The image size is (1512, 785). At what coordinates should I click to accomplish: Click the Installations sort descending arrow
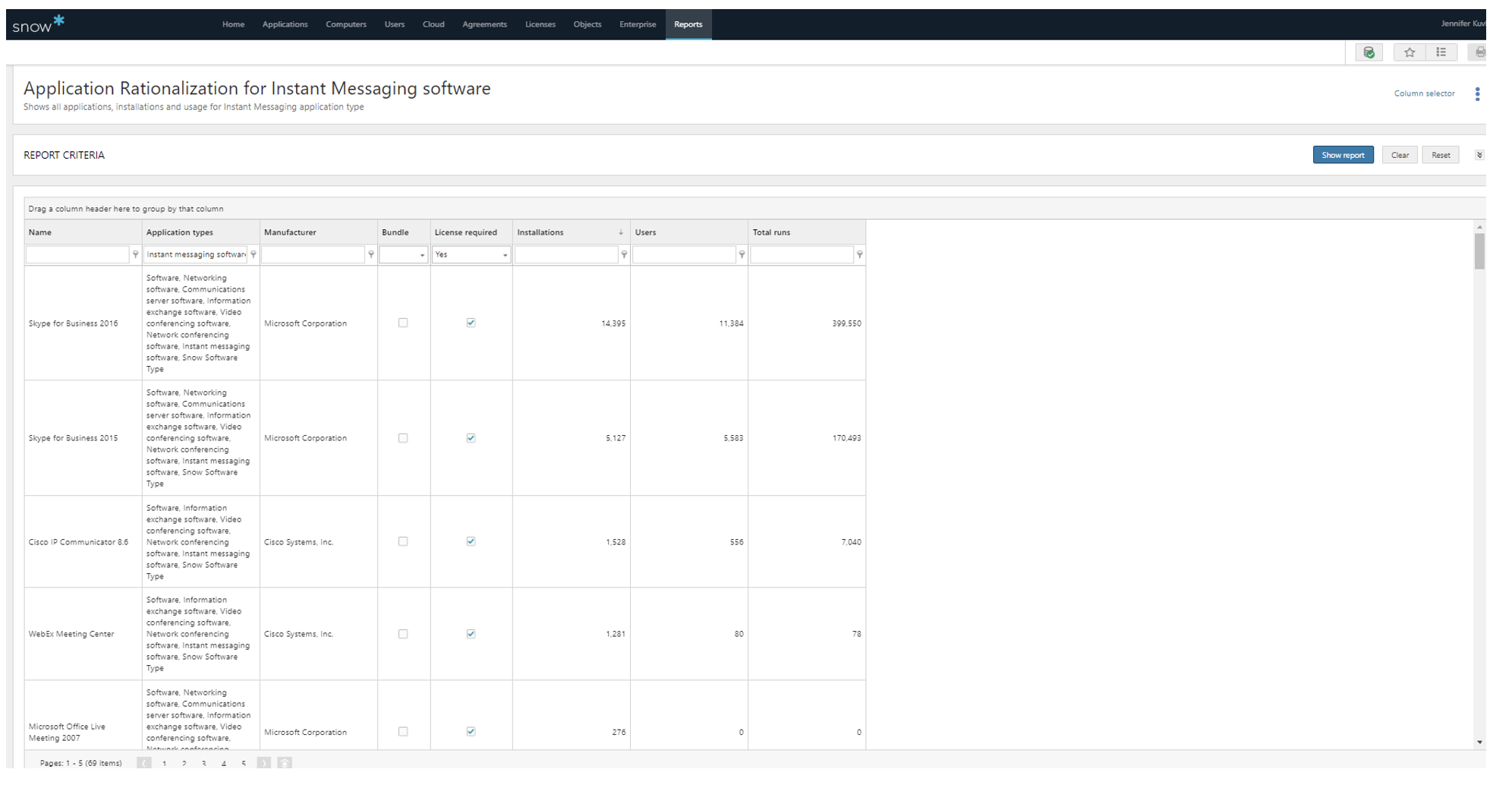coord(621,232)
